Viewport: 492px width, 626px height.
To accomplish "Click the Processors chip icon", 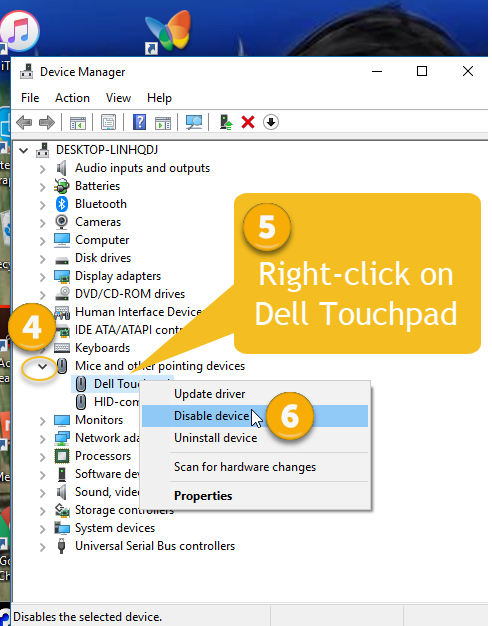I will tap(62, 456).
